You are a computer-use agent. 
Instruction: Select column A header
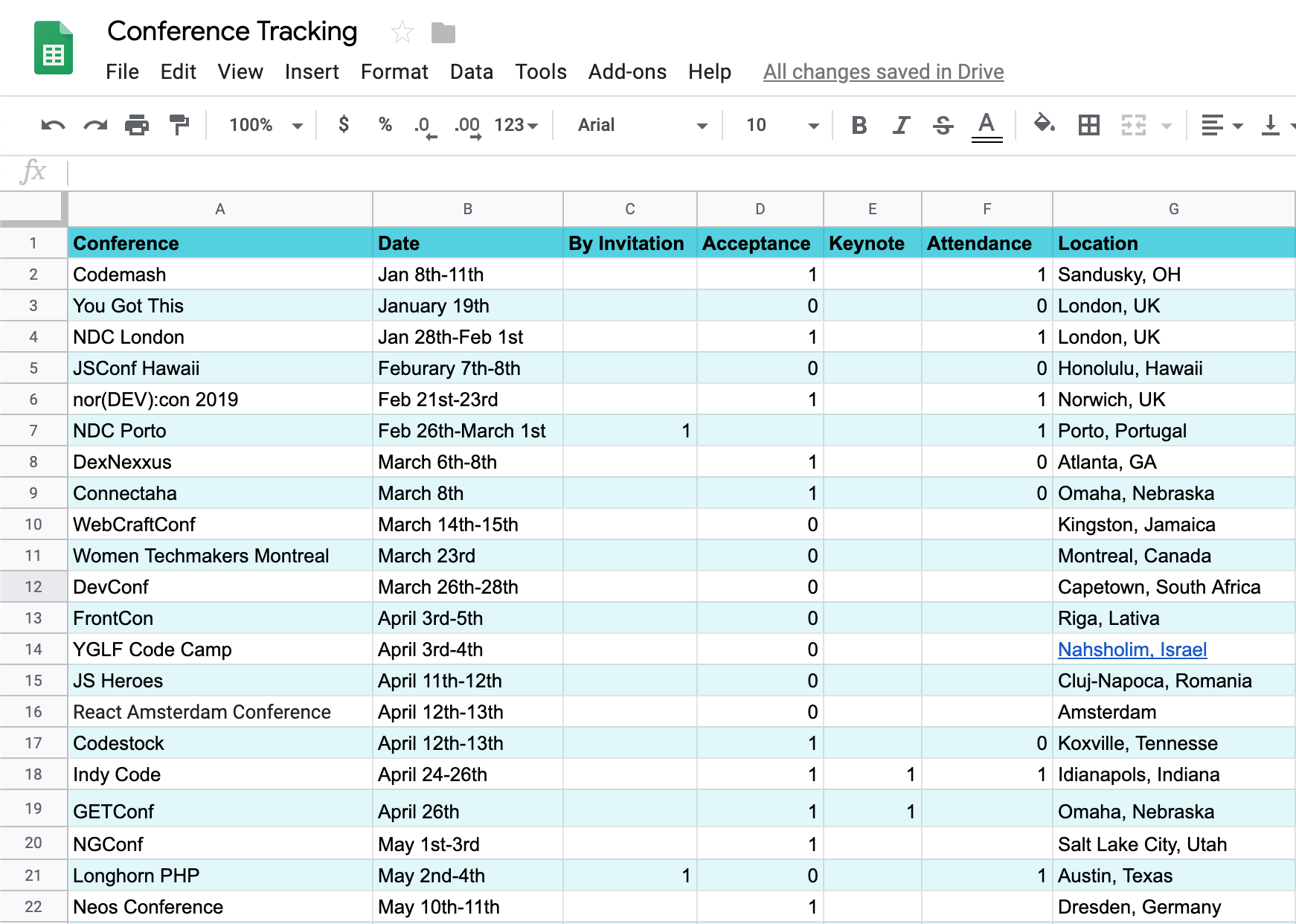pyautogui.click(x=220, y=209)
